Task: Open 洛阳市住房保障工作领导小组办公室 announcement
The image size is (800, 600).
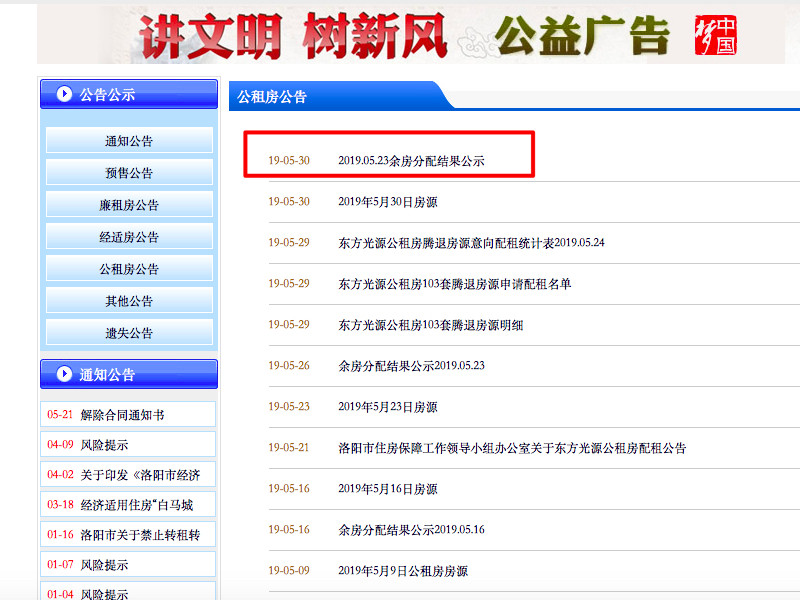Action: [512, 447]
